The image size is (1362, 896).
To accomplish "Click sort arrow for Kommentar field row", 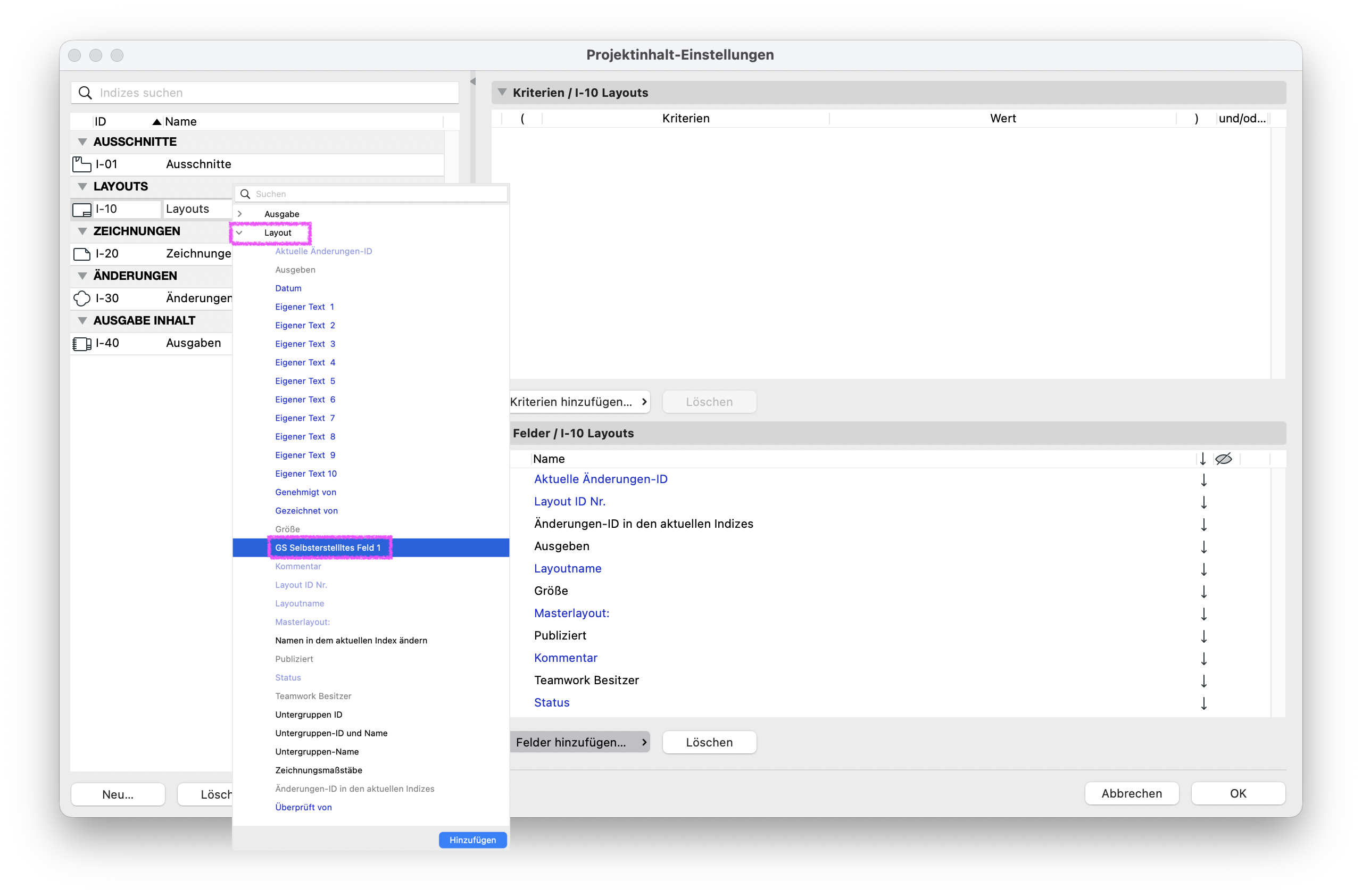I will tap(1203, 658).
